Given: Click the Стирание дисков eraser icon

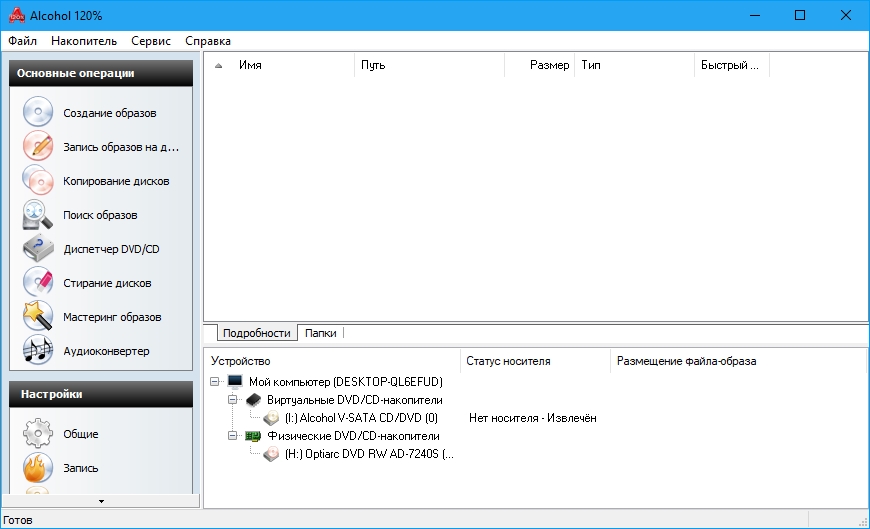Looking at the screenshot, I should [38, 283].
